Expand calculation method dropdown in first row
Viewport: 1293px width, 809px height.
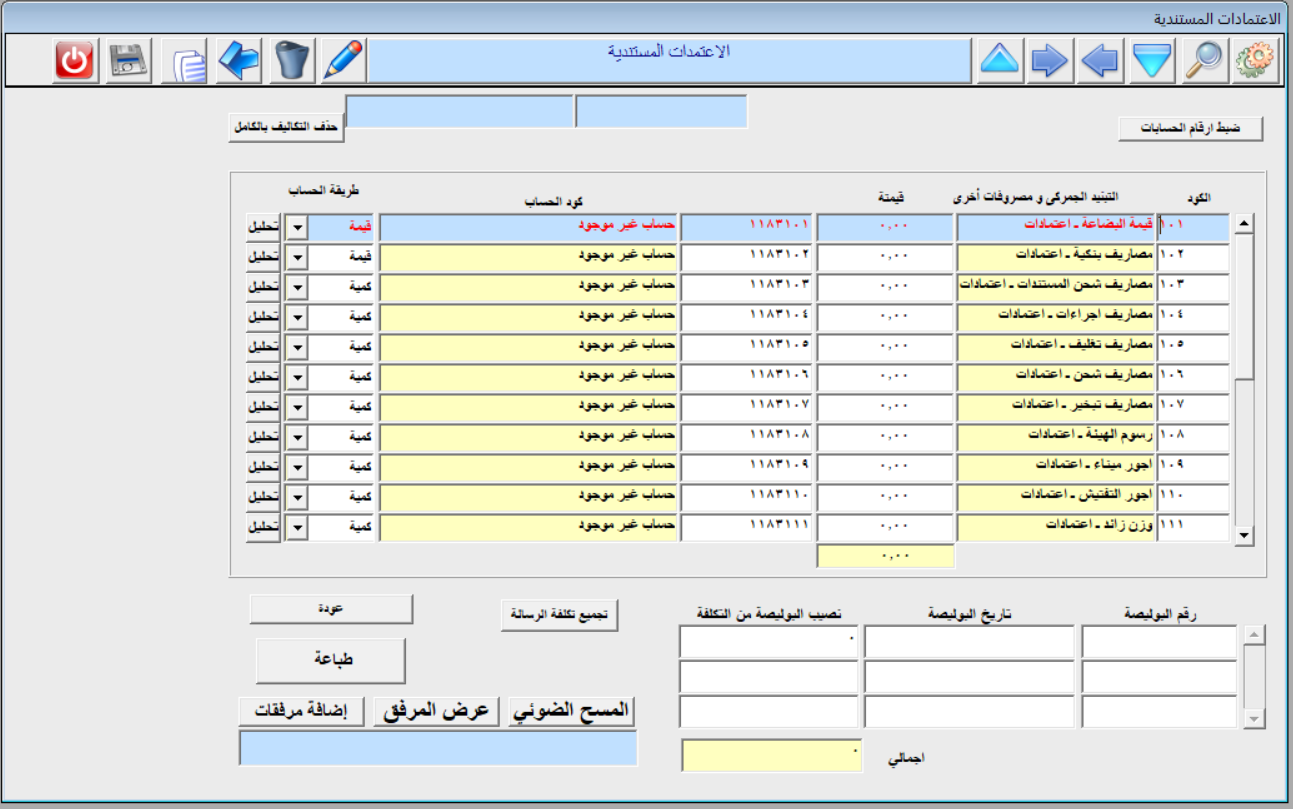pos(297,228)
